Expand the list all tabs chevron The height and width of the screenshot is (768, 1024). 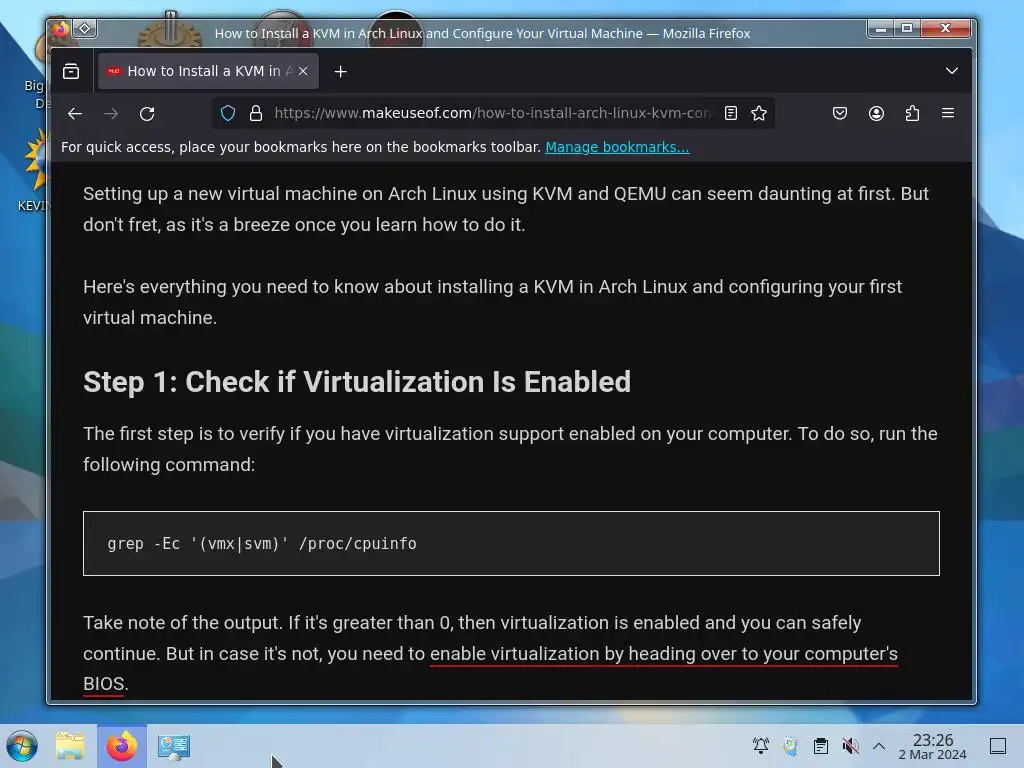click(x=952, y=71)
